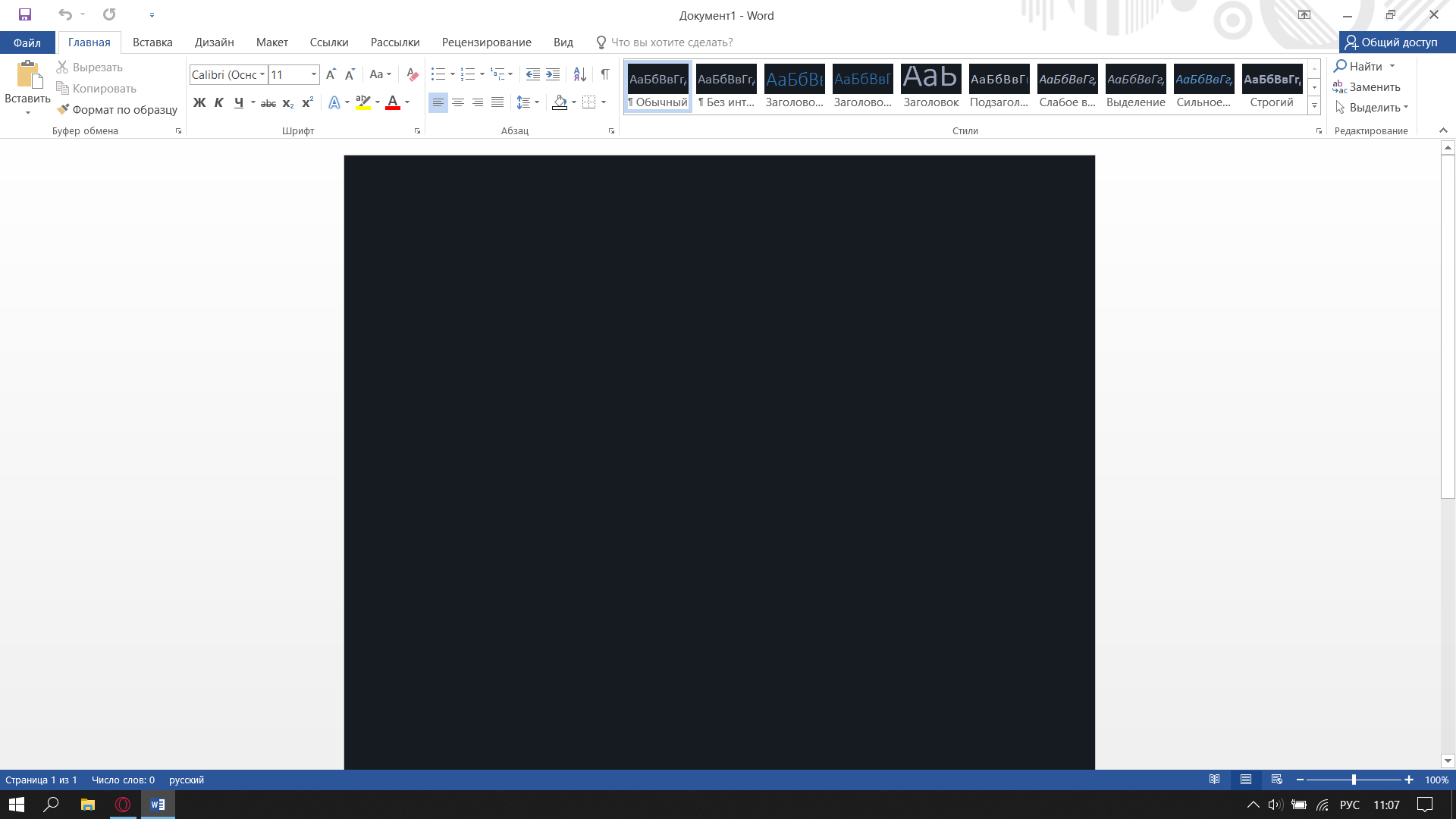Switch to the Дизайн tab
This screenshot has height=819, width=1456.
(214, 42)
